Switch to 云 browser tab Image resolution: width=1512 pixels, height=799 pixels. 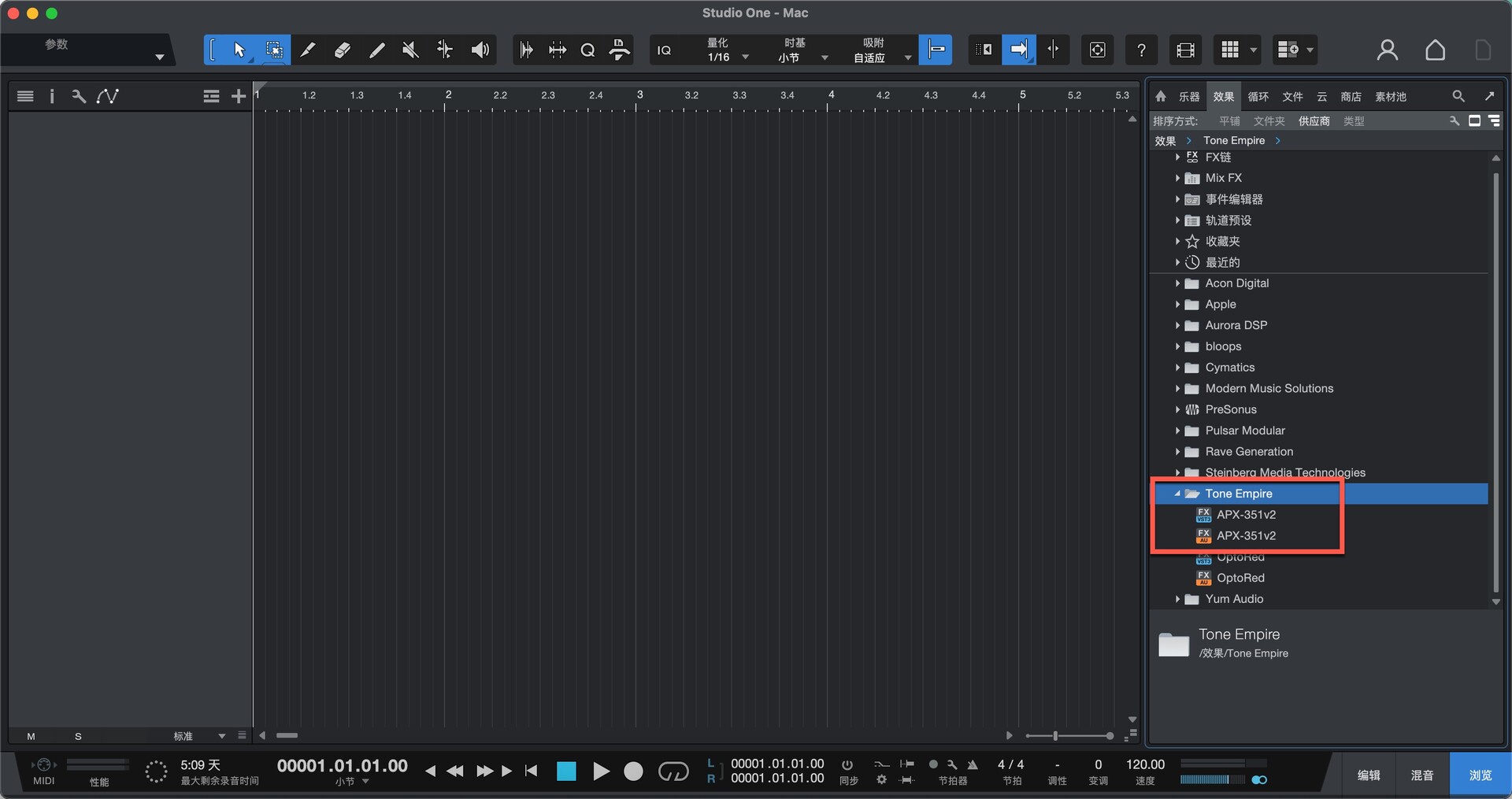[1322, 97]
